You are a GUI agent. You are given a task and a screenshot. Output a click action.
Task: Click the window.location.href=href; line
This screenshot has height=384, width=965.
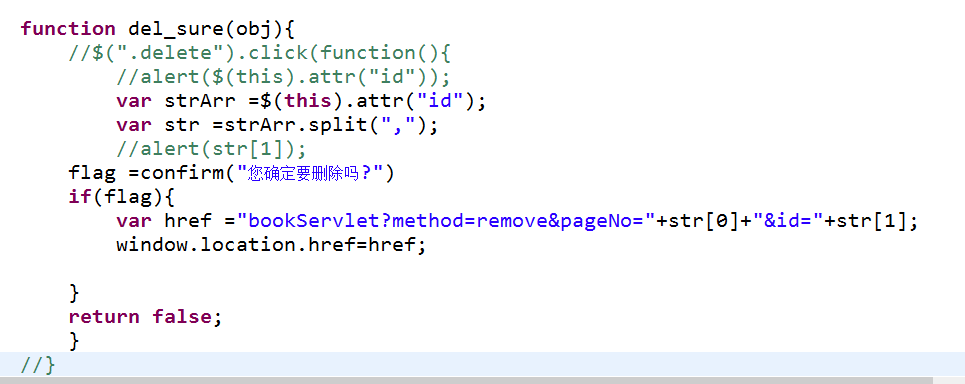271,245
